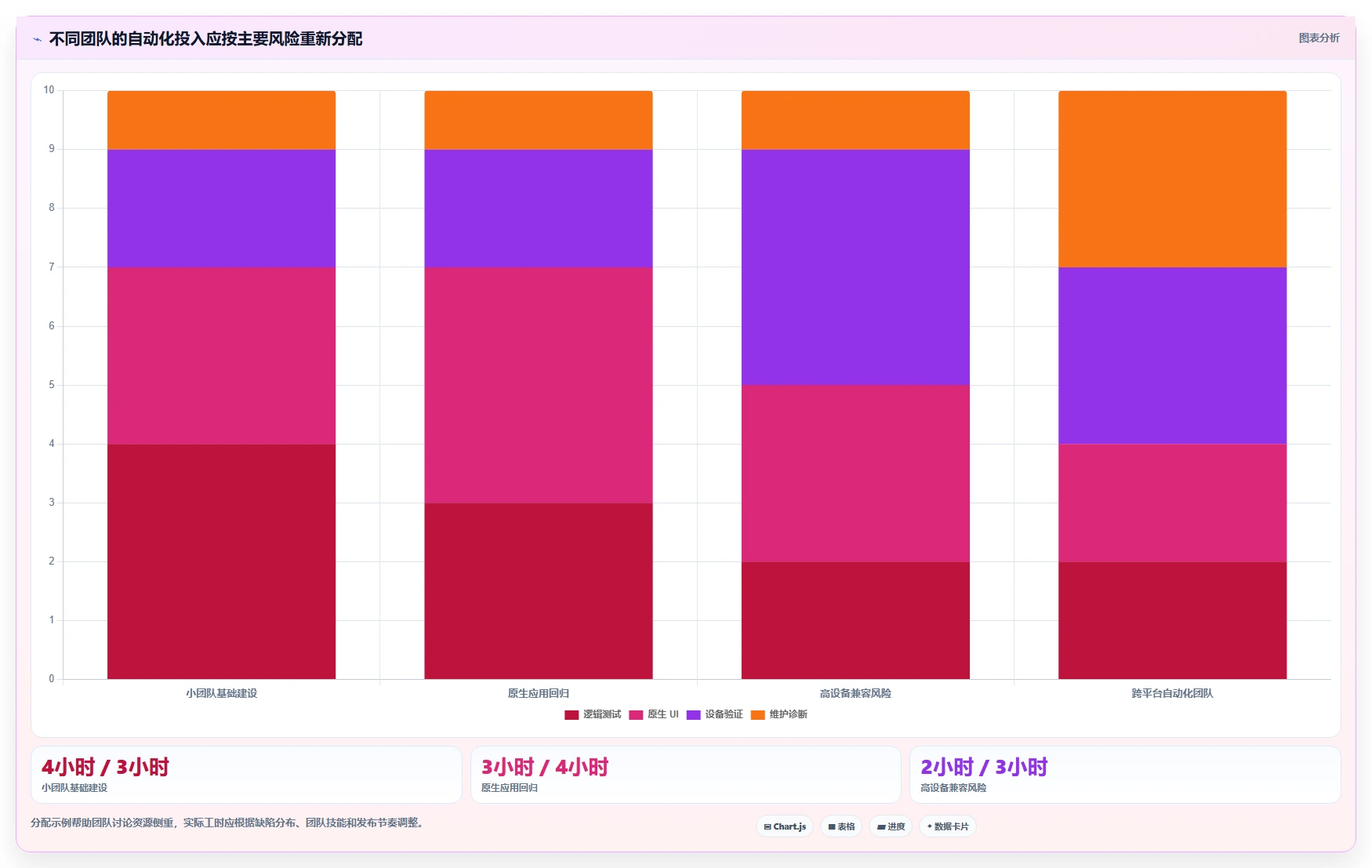Select the 3小时 / 4小时 stat card
The width and height of the screenshot is (1372, 868).
686,775
